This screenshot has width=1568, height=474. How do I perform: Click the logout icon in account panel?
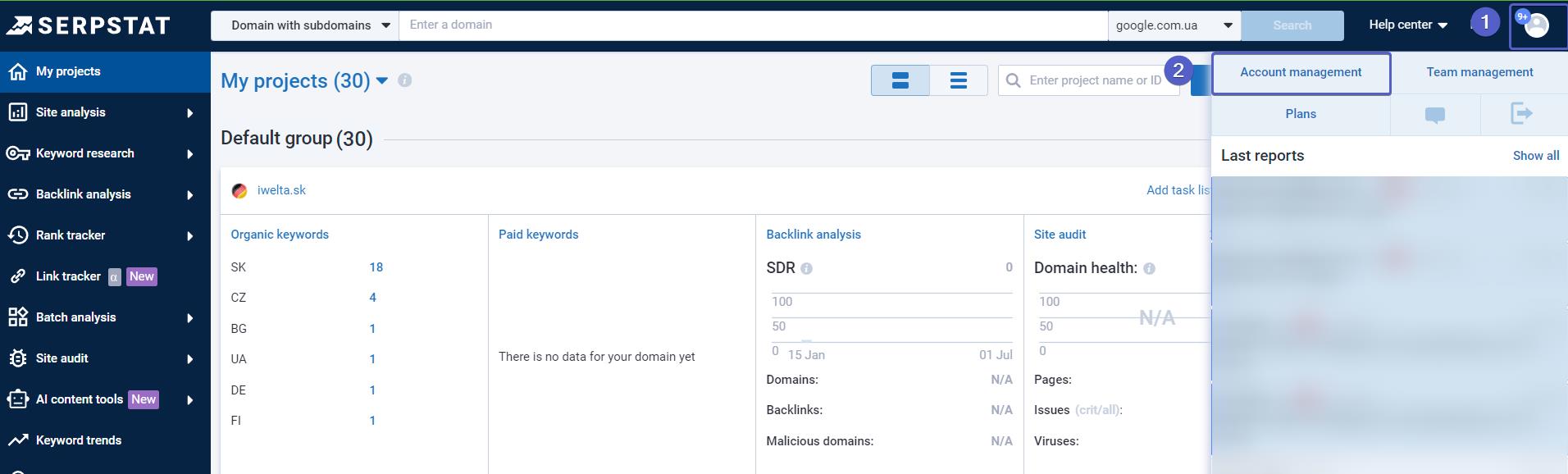[1522, 114]
